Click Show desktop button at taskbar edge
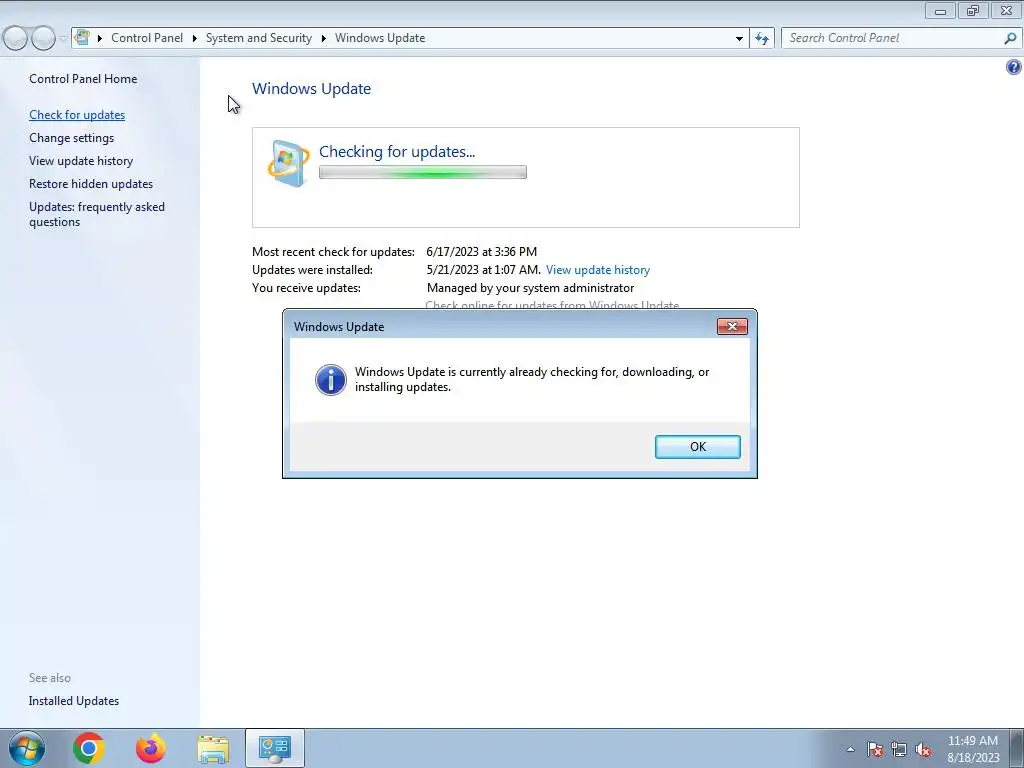Screen dimensions: 1024x768 [1017, 749]
